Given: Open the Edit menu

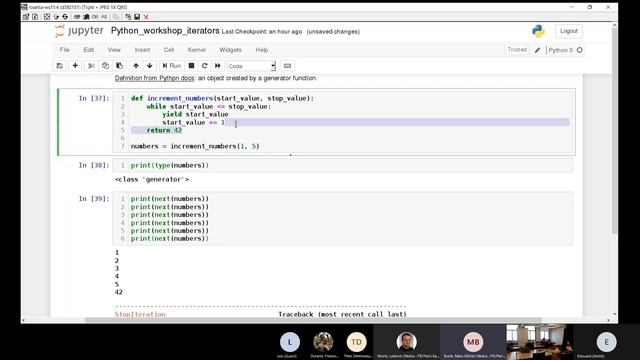Looking at the screenshot, I should pyautogui.click(x=89, y=50).
